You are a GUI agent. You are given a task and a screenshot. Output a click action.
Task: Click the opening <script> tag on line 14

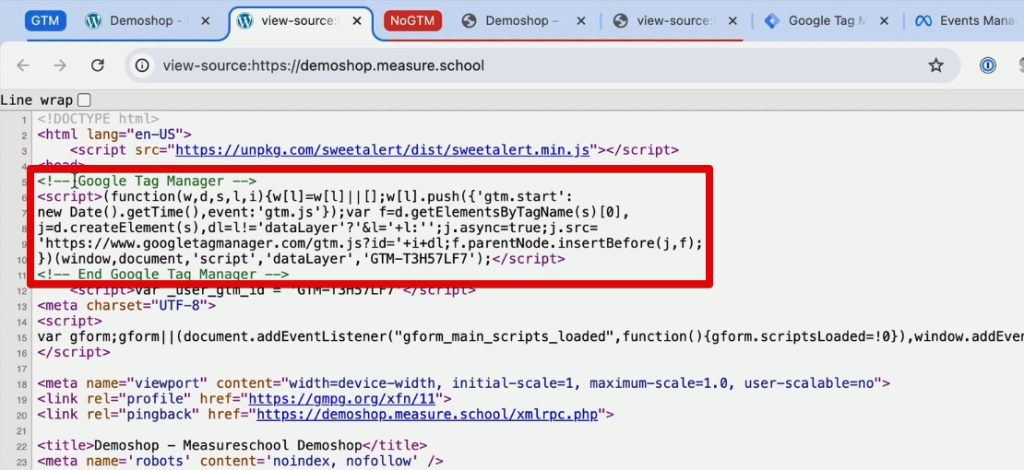point(70,321)
